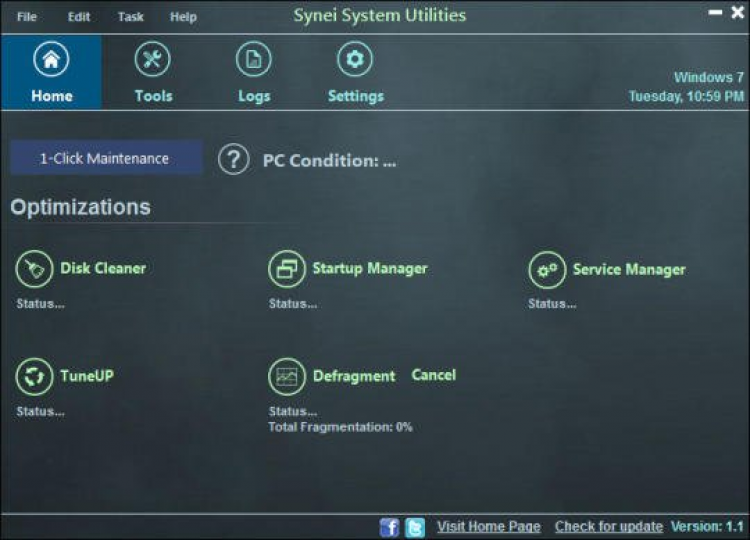This screenshot has height=540, width=750.
Task: Click Status text under Disk Cleaner
Action: pos(41,304)
